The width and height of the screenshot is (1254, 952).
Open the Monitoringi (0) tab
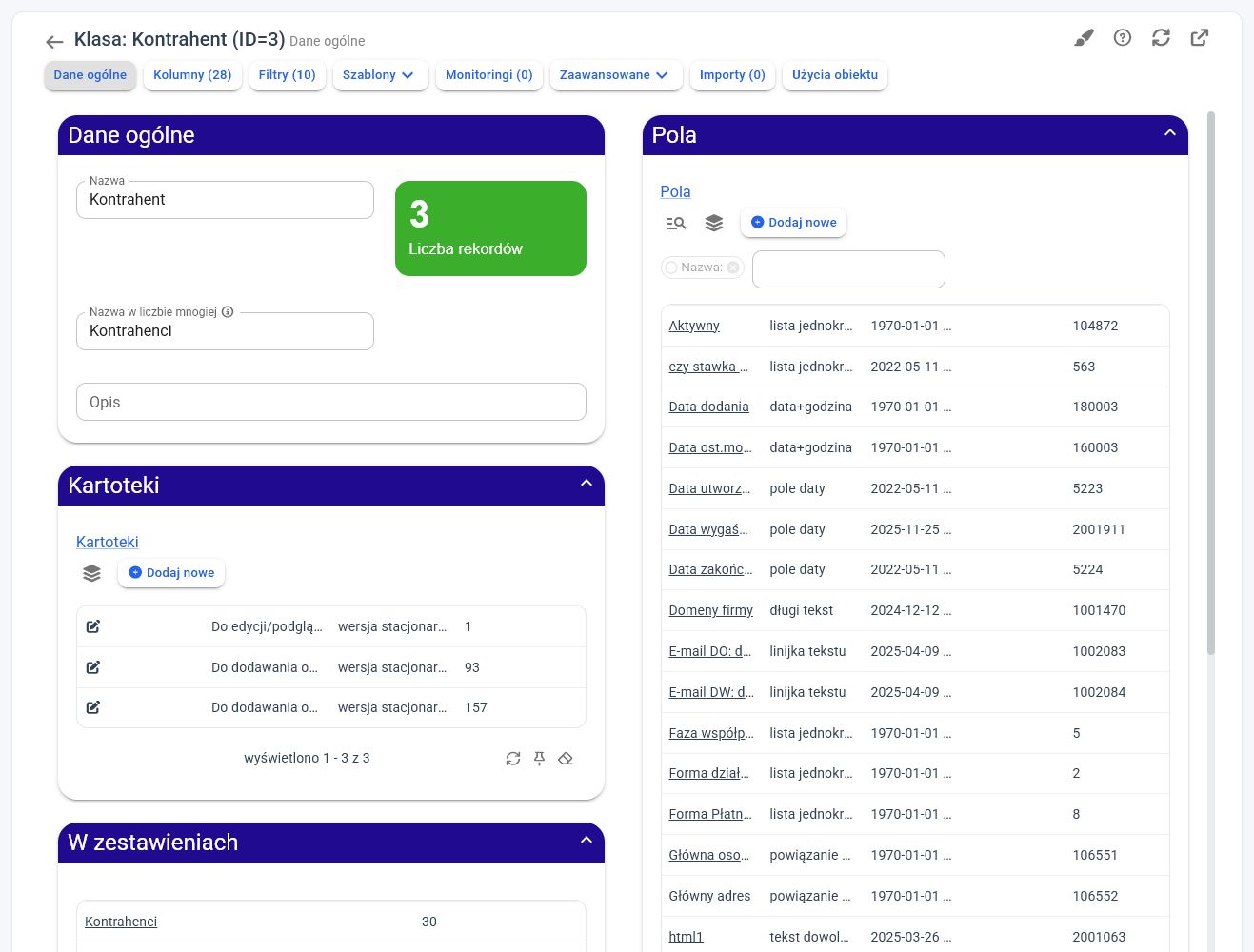[x=489, y=75]
